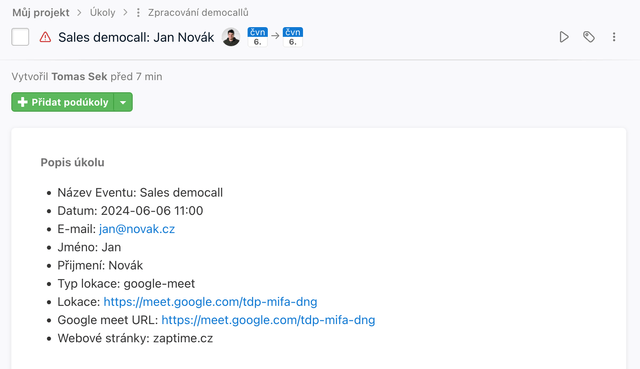
Task: Click the author name Tomas Sek
Action: click(79, 77)
